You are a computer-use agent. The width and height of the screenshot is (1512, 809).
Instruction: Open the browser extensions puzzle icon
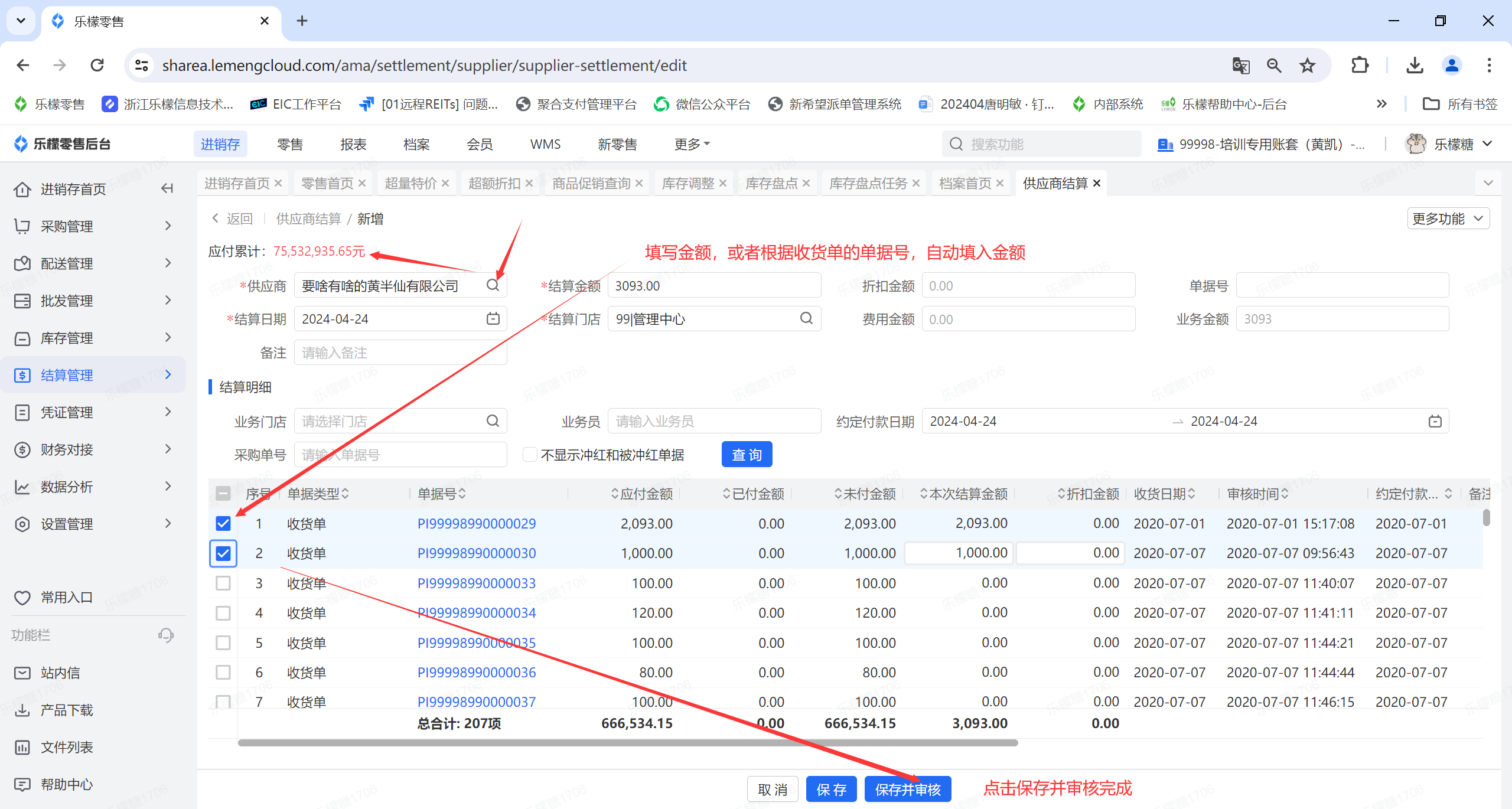coord(1360,65)
